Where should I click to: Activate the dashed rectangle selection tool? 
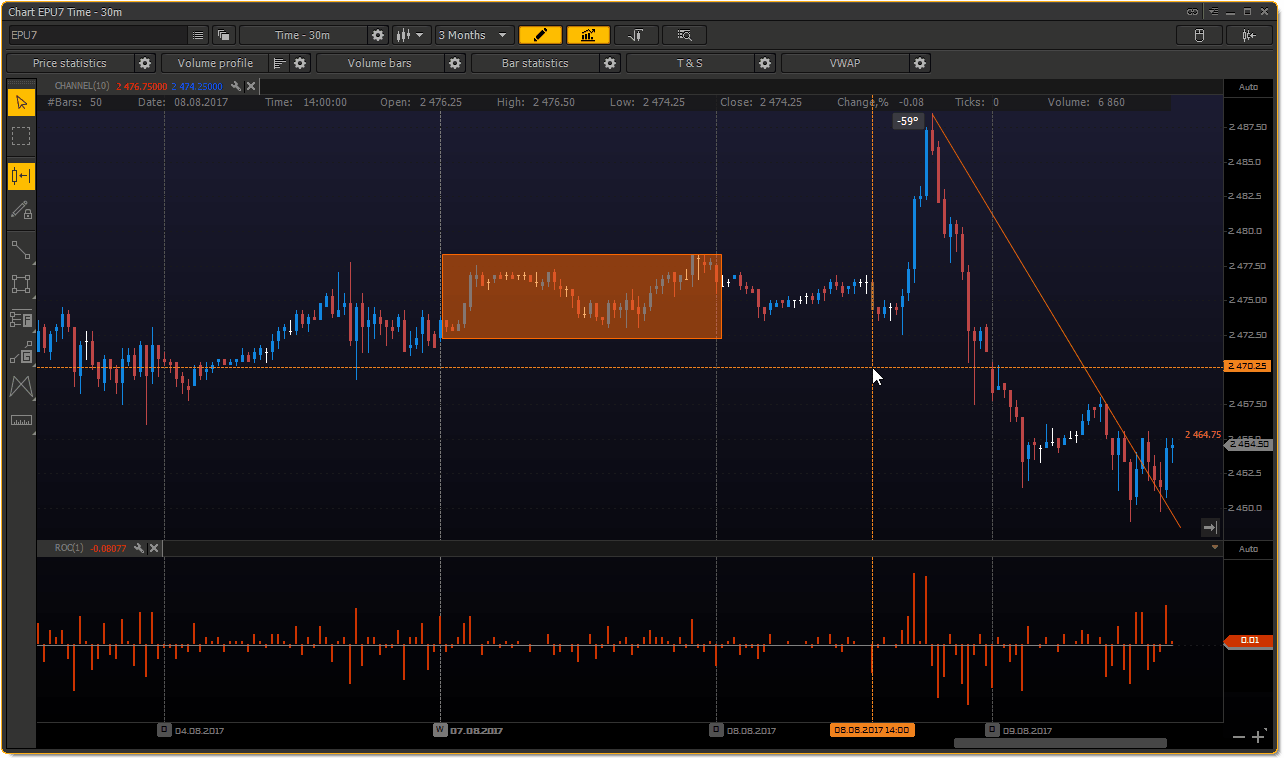(x=21, y=136)
